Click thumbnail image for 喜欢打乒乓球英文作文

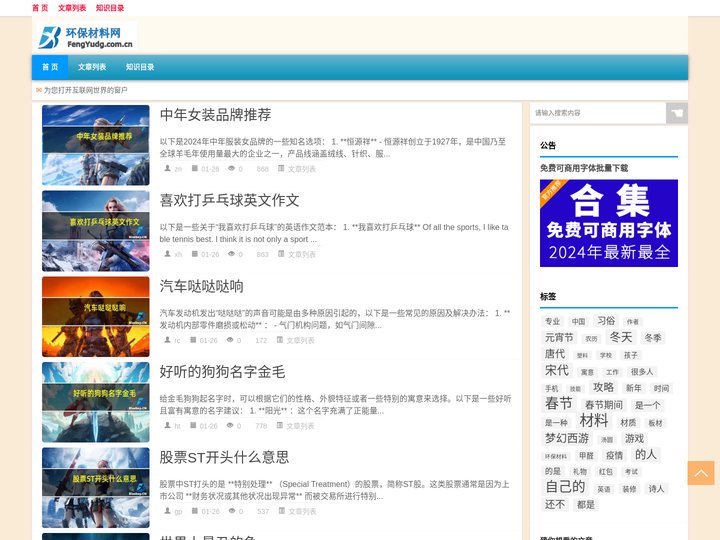[96, 231]
